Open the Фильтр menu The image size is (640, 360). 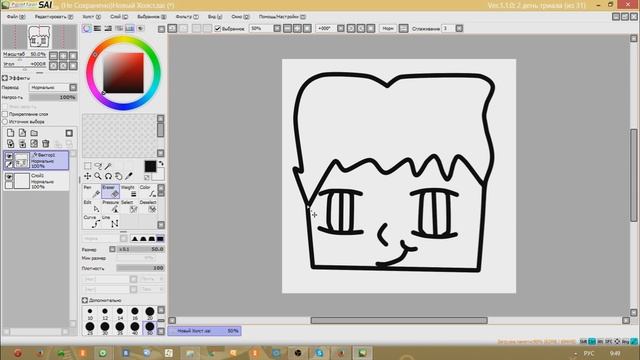point(187,17)
